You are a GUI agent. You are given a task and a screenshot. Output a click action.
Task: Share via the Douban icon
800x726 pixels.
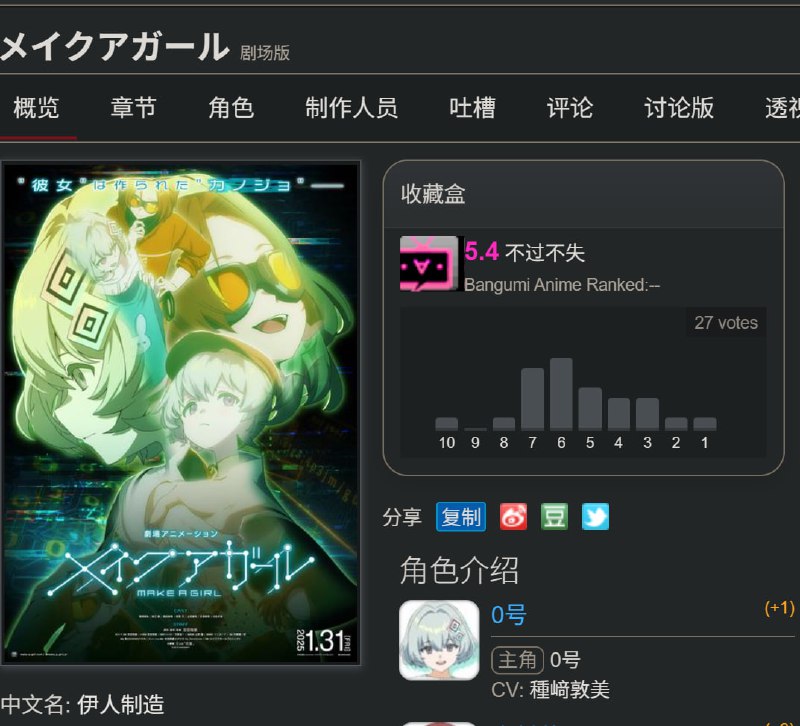(x=554, y=517)
